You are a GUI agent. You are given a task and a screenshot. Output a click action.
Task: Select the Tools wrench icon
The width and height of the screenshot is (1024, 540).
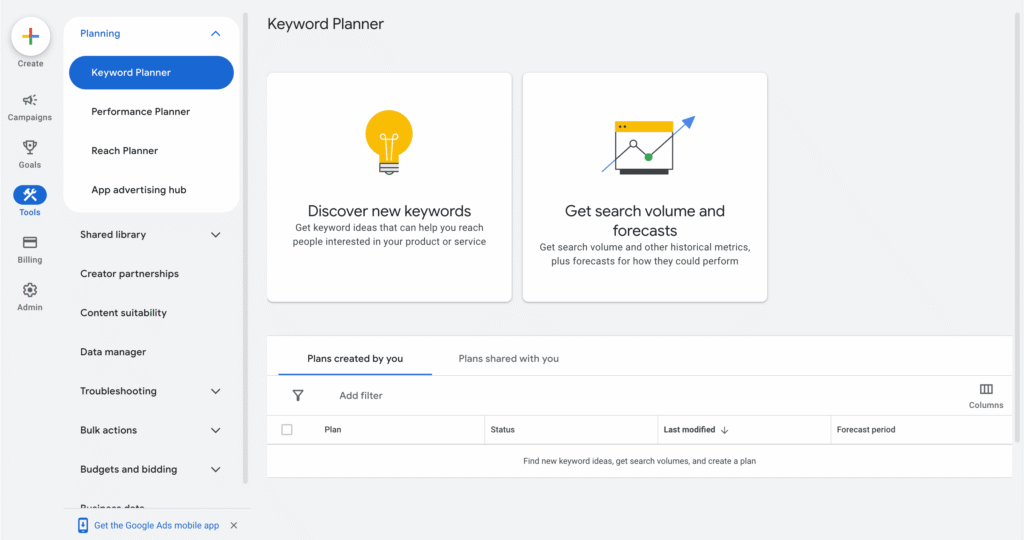30,195
